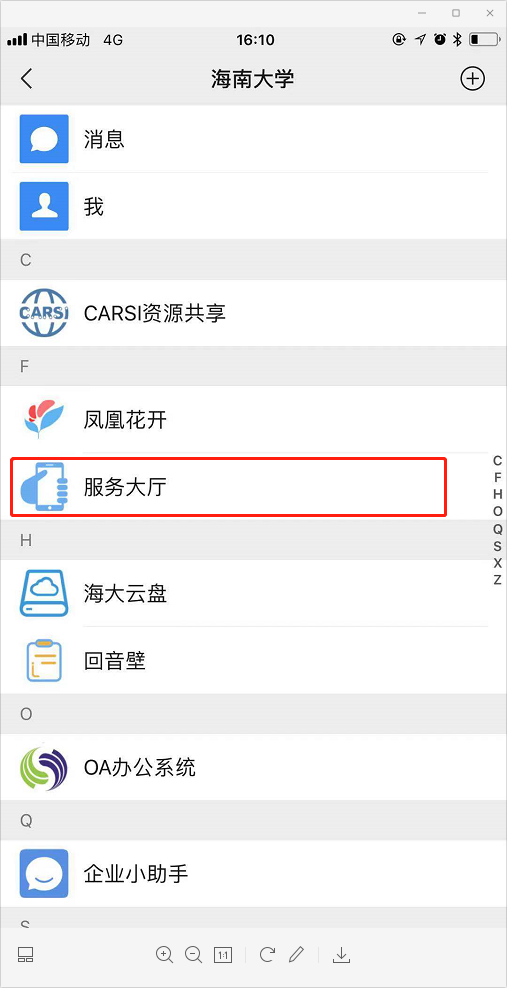The width and height of the screenshot is (507, 988).
Task: Zoom in with the magnifier plus
Action: coord(164,955)
